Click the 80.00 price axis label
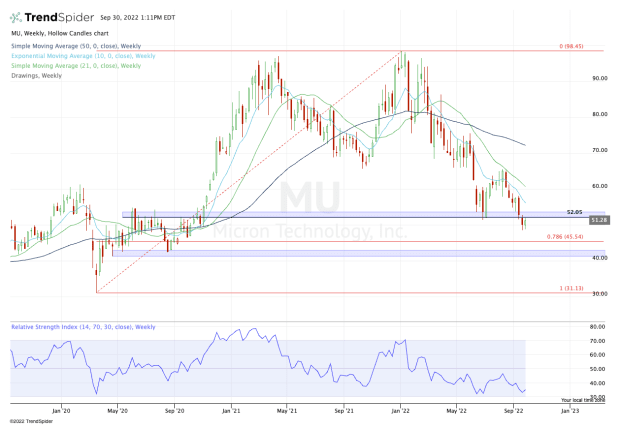Screen dimensions: 620x426 click(600, 114)
